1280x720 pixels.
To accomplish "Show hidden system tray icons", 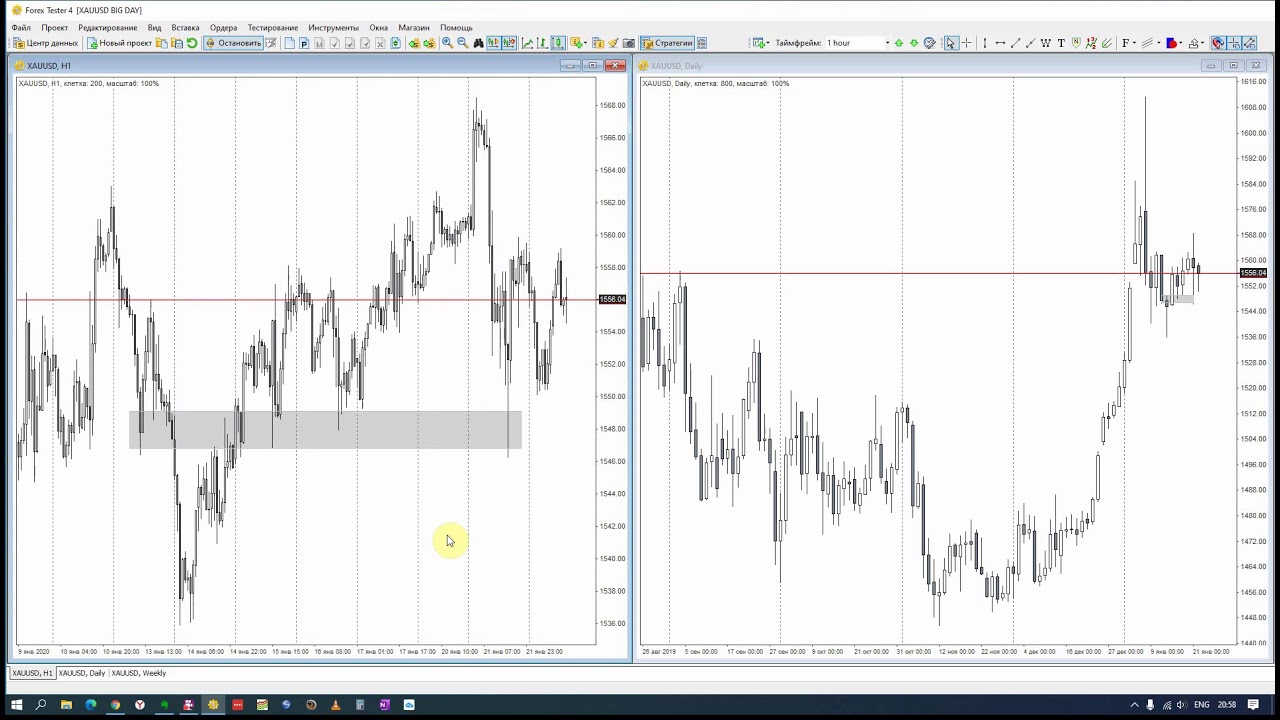I will [x=1135, y=705].
